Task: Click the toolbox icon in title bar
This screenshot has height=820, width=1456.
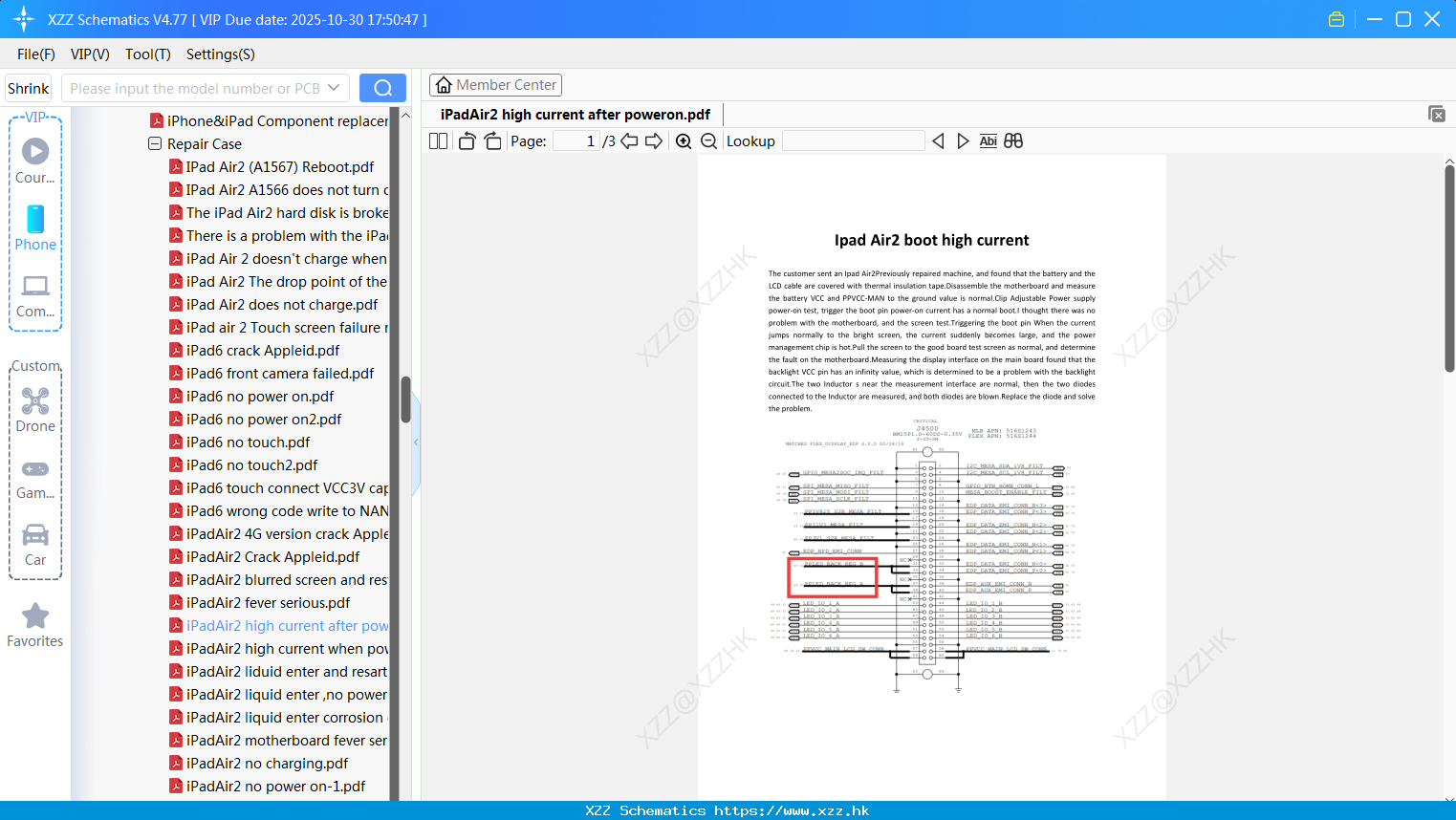Action: 1336,19
